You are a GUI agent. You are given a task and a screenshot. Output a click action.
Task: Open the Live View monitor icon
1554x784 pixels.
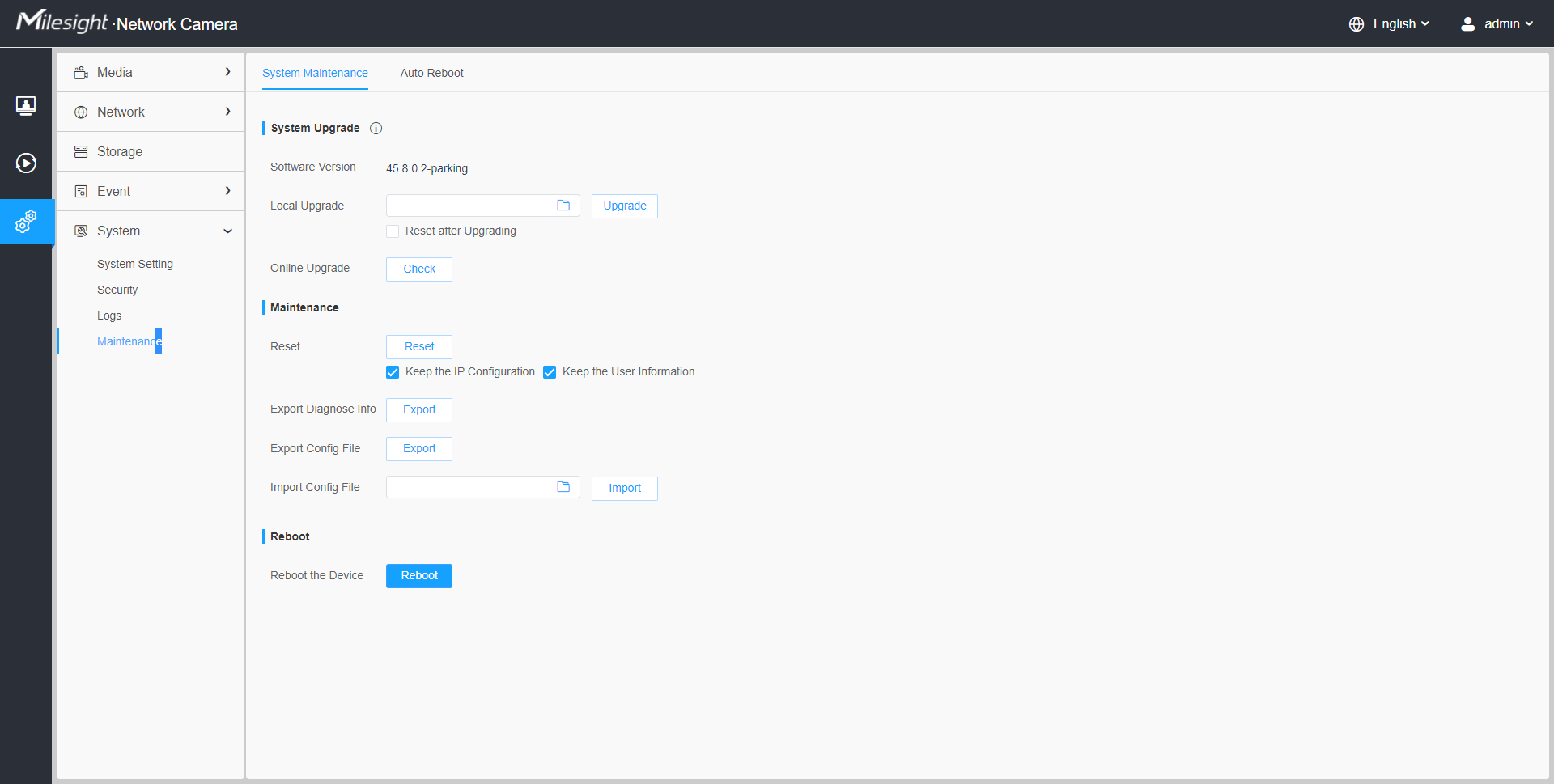pos(26,105)
